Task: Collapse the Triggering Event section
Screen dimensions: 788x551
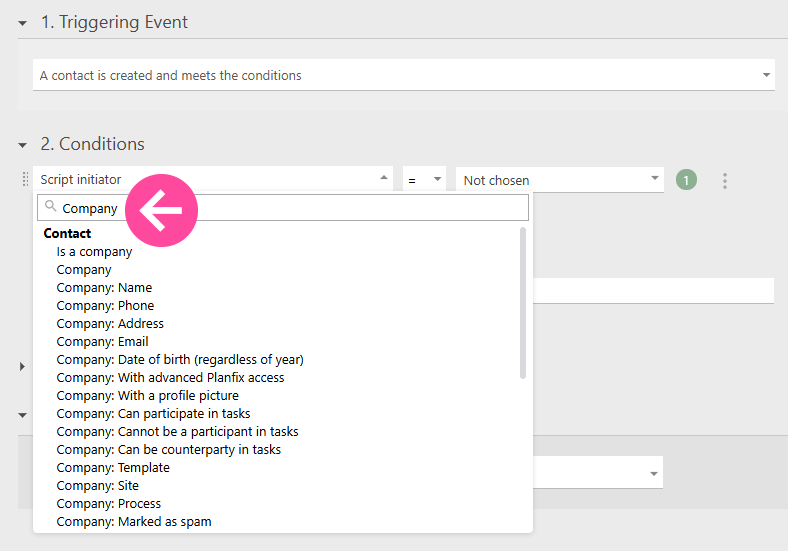Action: click(22, 23)
